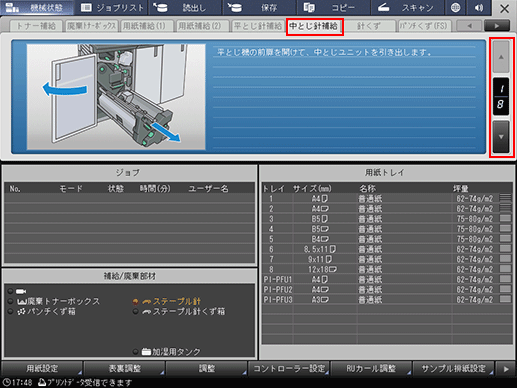Click the 名称 name column header
This screenshot has width=517, height=388.
pyautogui.click(x=367, y=189)
